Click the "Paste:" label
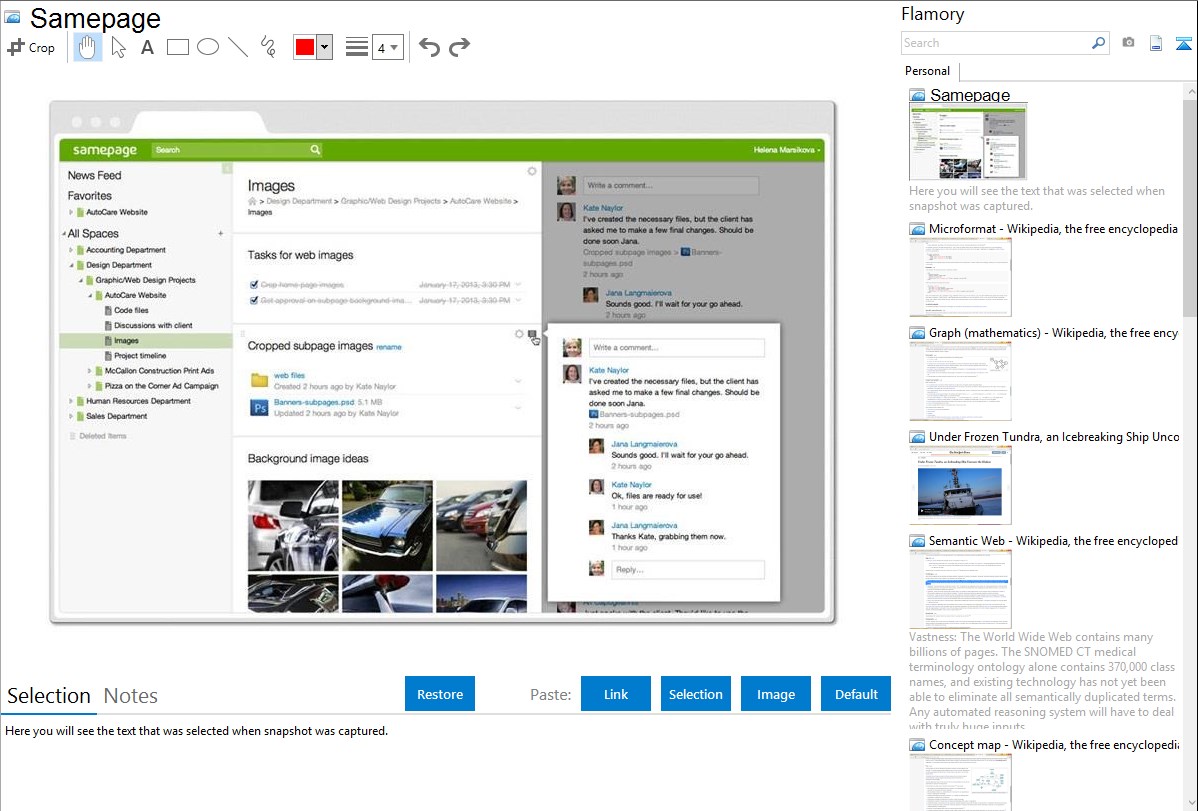This screenshot has height=811, width=1198. tap(551, 694)
